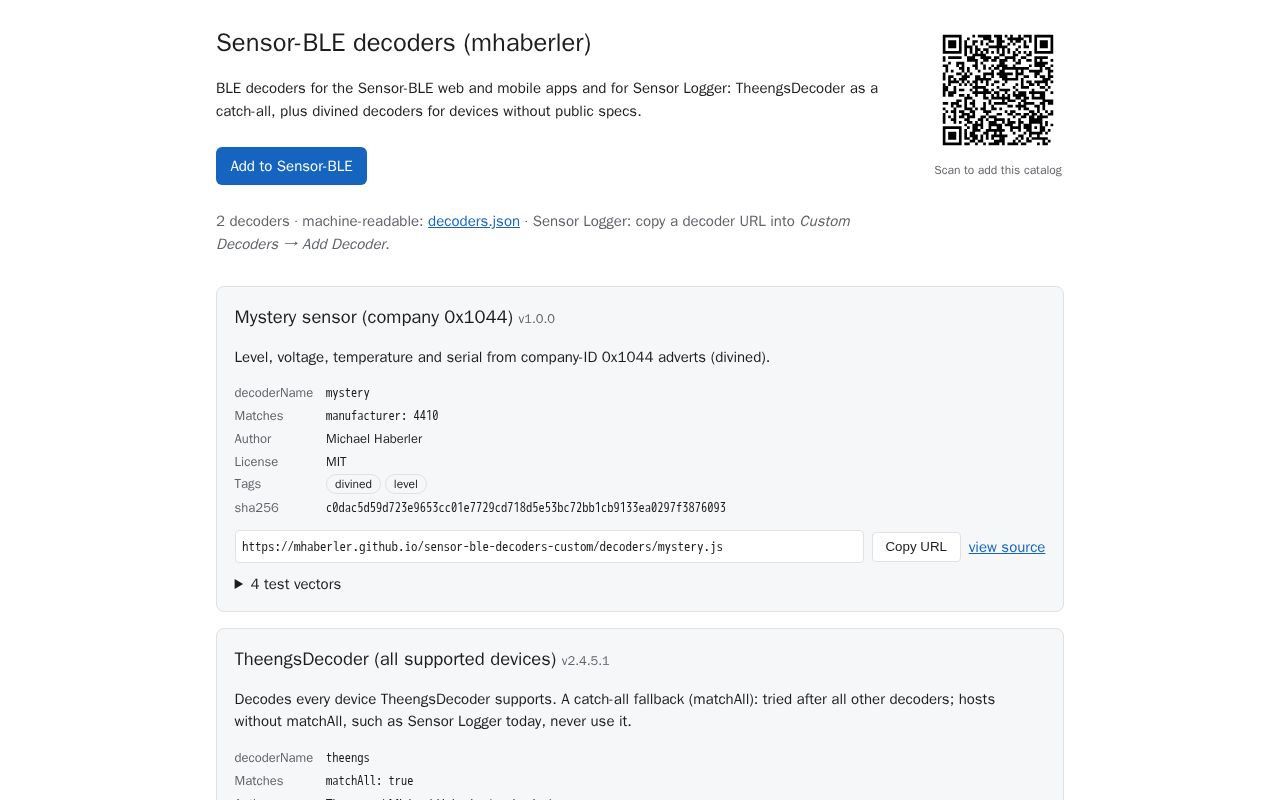Click the 2 decoders count text

(x=253, y=221)
